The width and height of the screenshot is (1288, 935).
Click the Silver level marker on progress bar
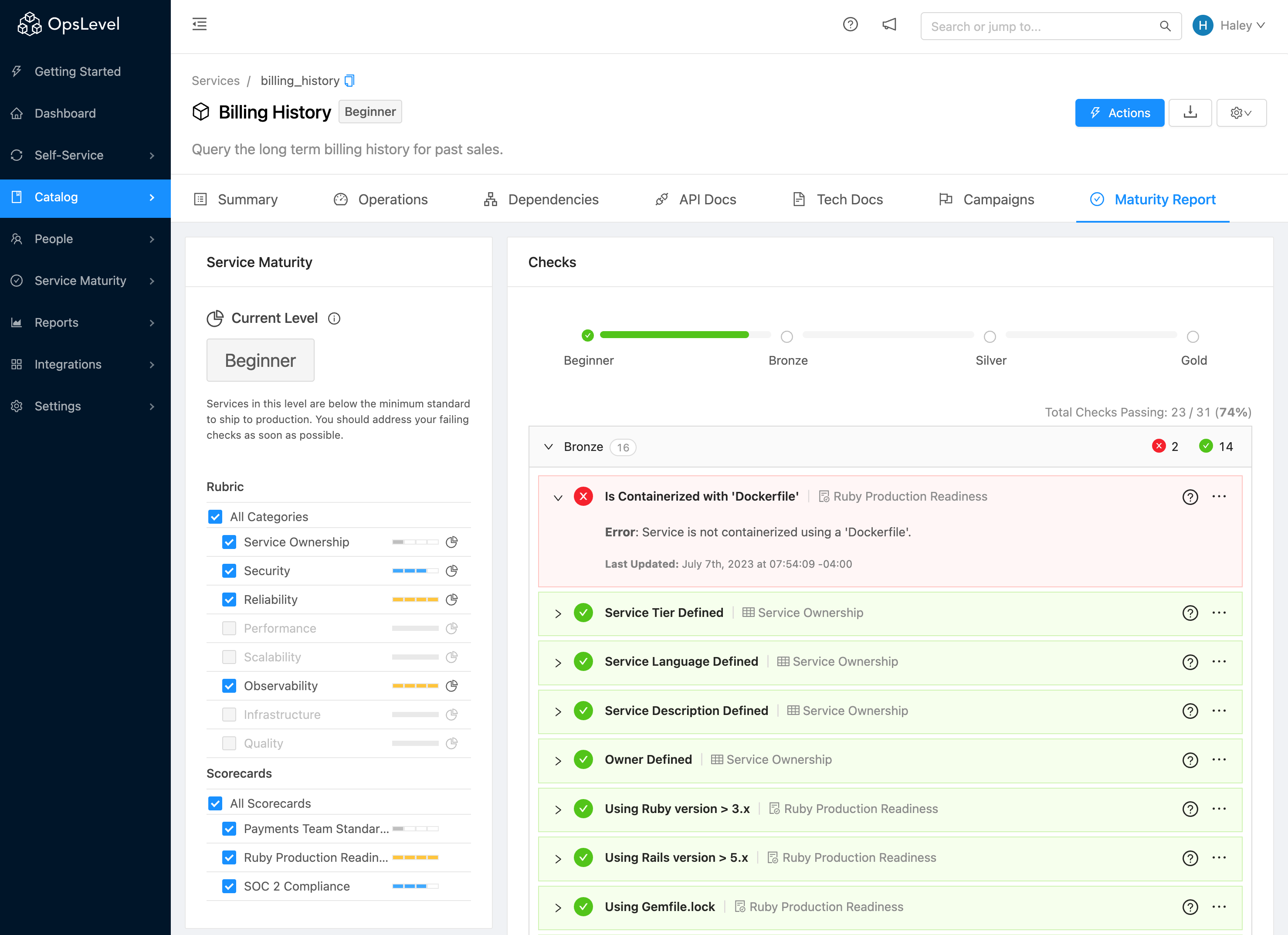[990, 337]
